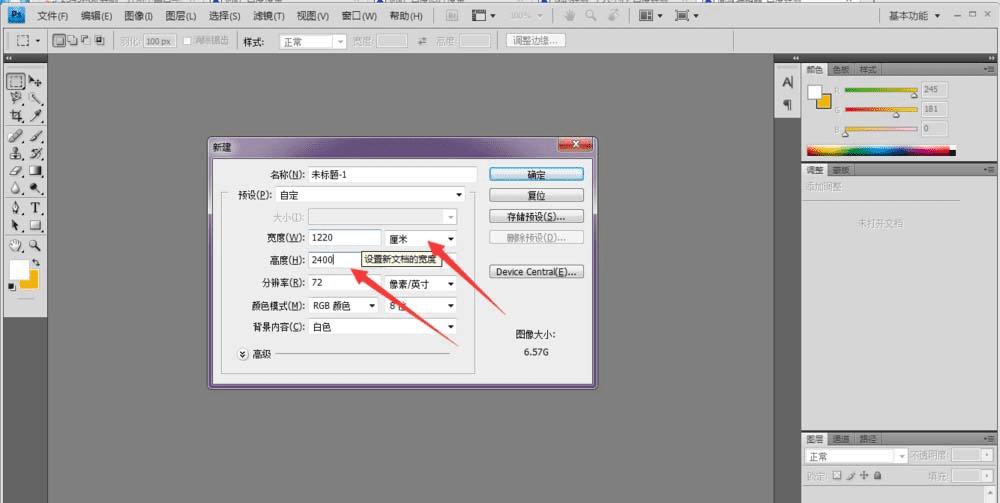Open the 图层(L) menu

click(180, 16)
